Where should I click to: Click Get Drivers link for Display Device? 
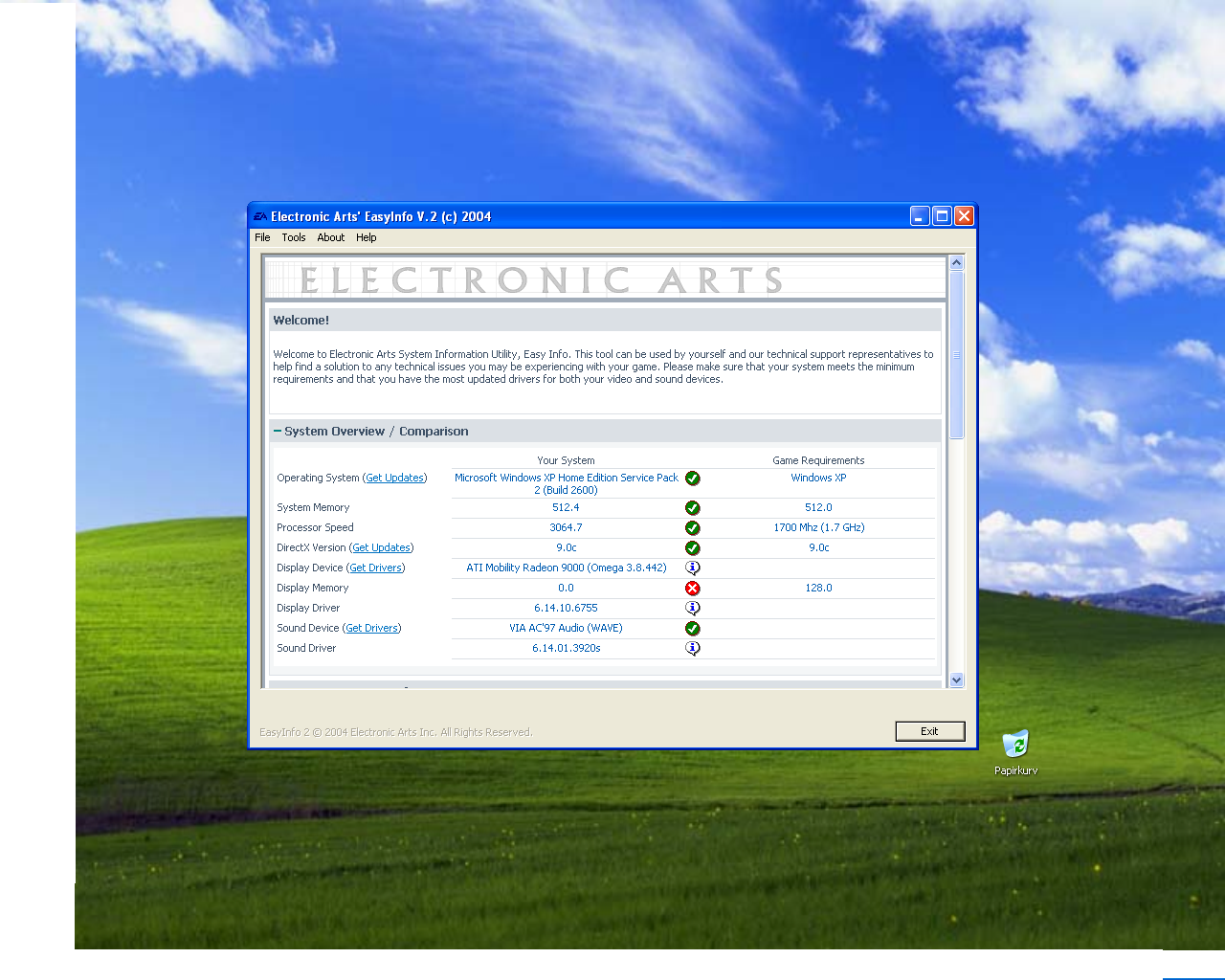point(375,568)
